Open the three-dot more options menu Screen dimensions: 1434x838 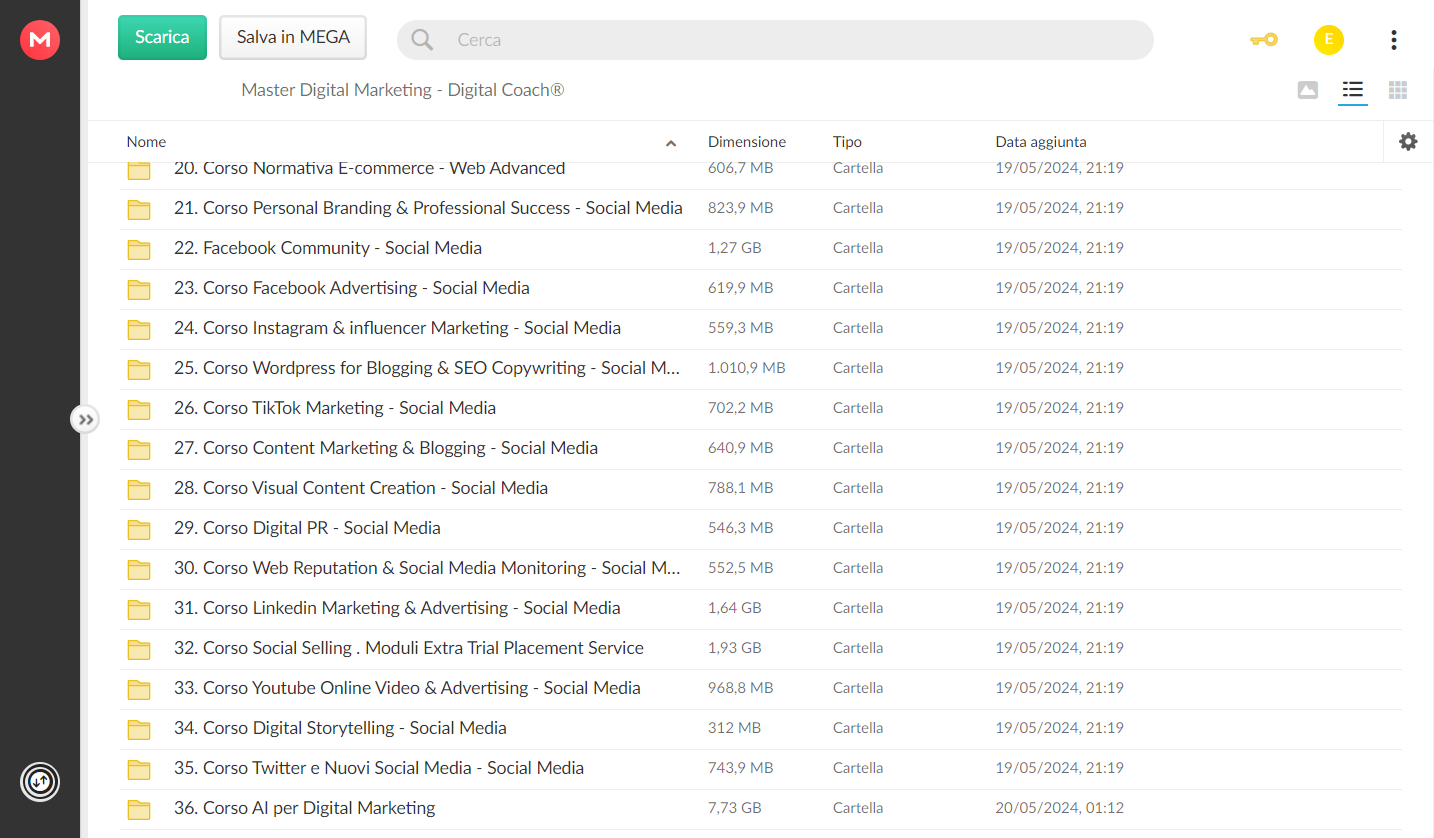1394,40
